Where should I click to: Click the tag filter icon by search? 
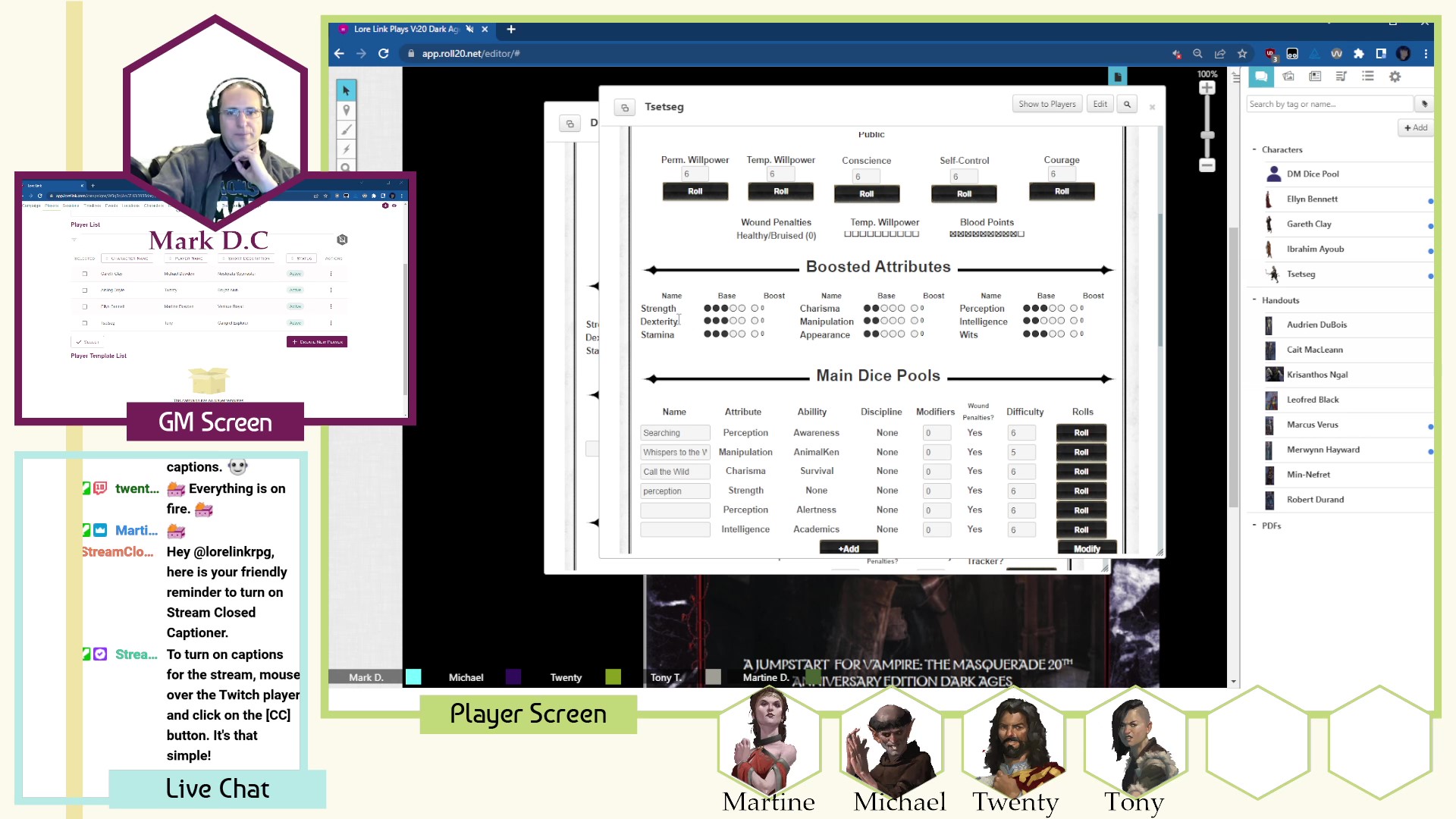pyautogui.click(x=1424, y=104)
